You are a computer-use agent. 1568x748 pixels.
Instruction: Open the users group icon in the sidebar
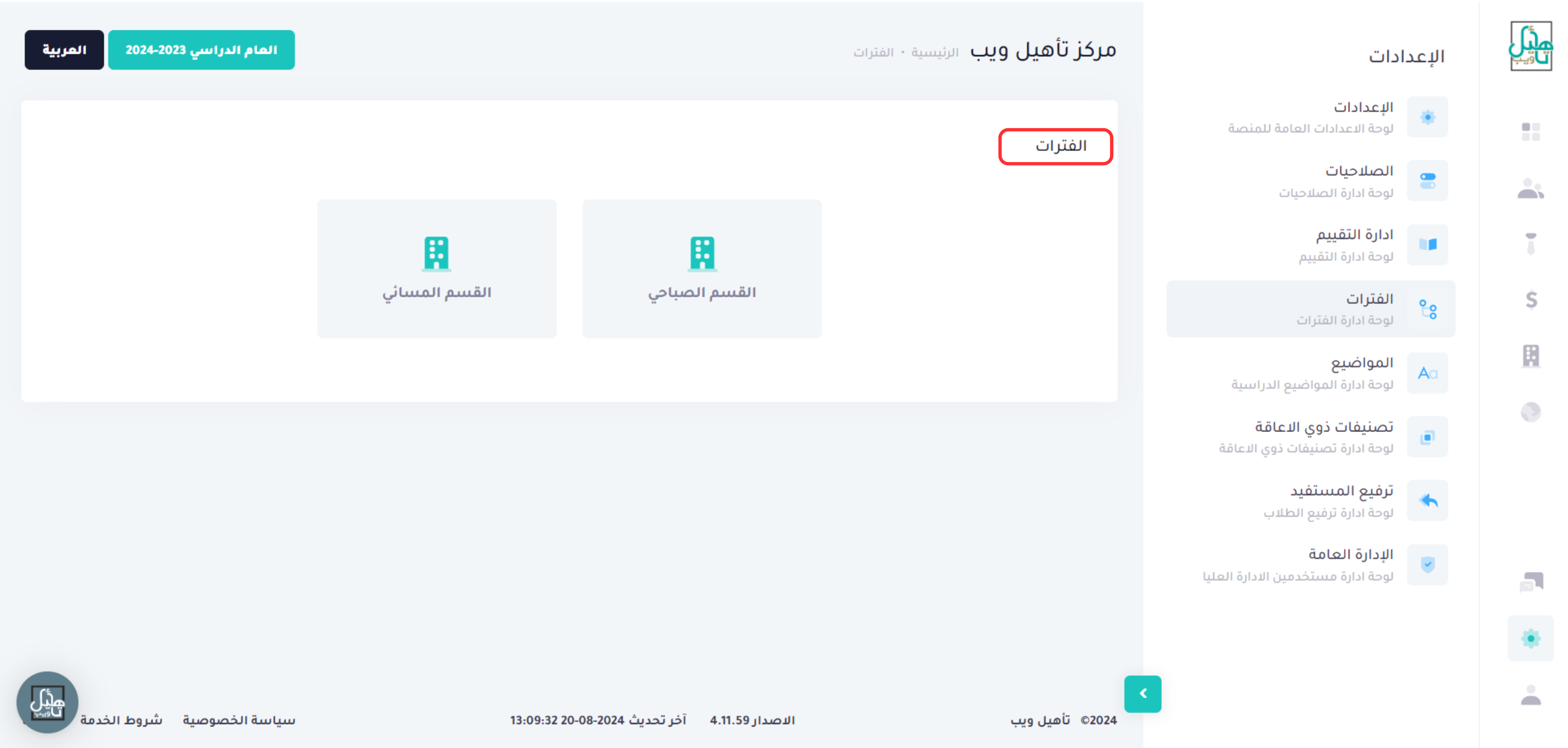tap(1530, 189)
